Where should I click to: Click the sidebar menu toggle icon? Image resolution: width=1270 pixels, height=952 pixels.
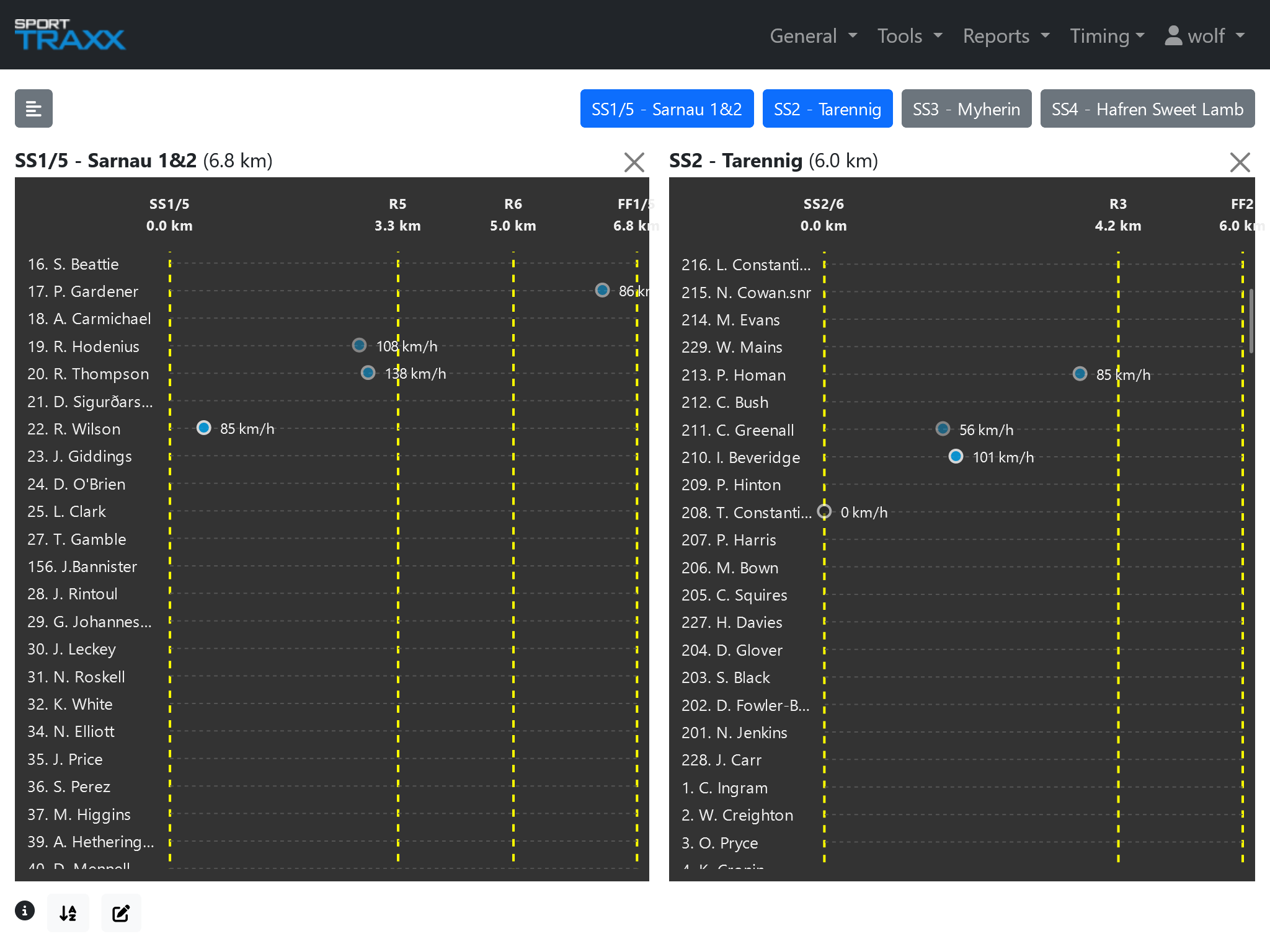tap(33, 109)
